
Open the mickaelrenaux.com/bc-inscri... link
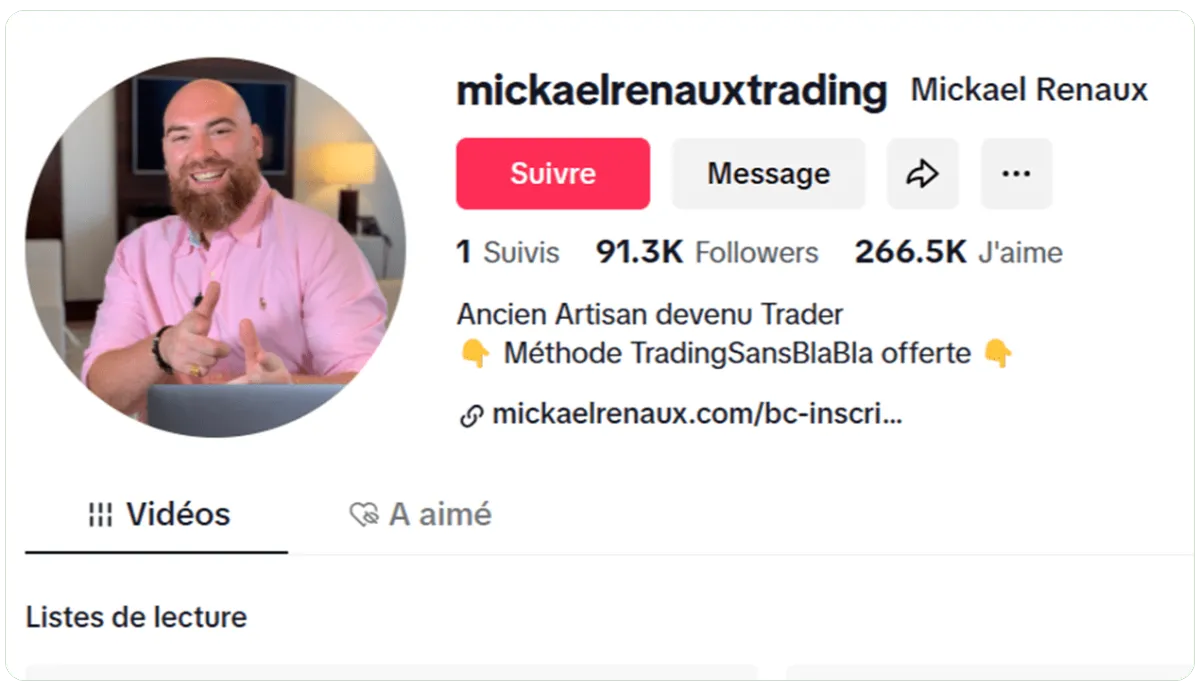(697, 415)
